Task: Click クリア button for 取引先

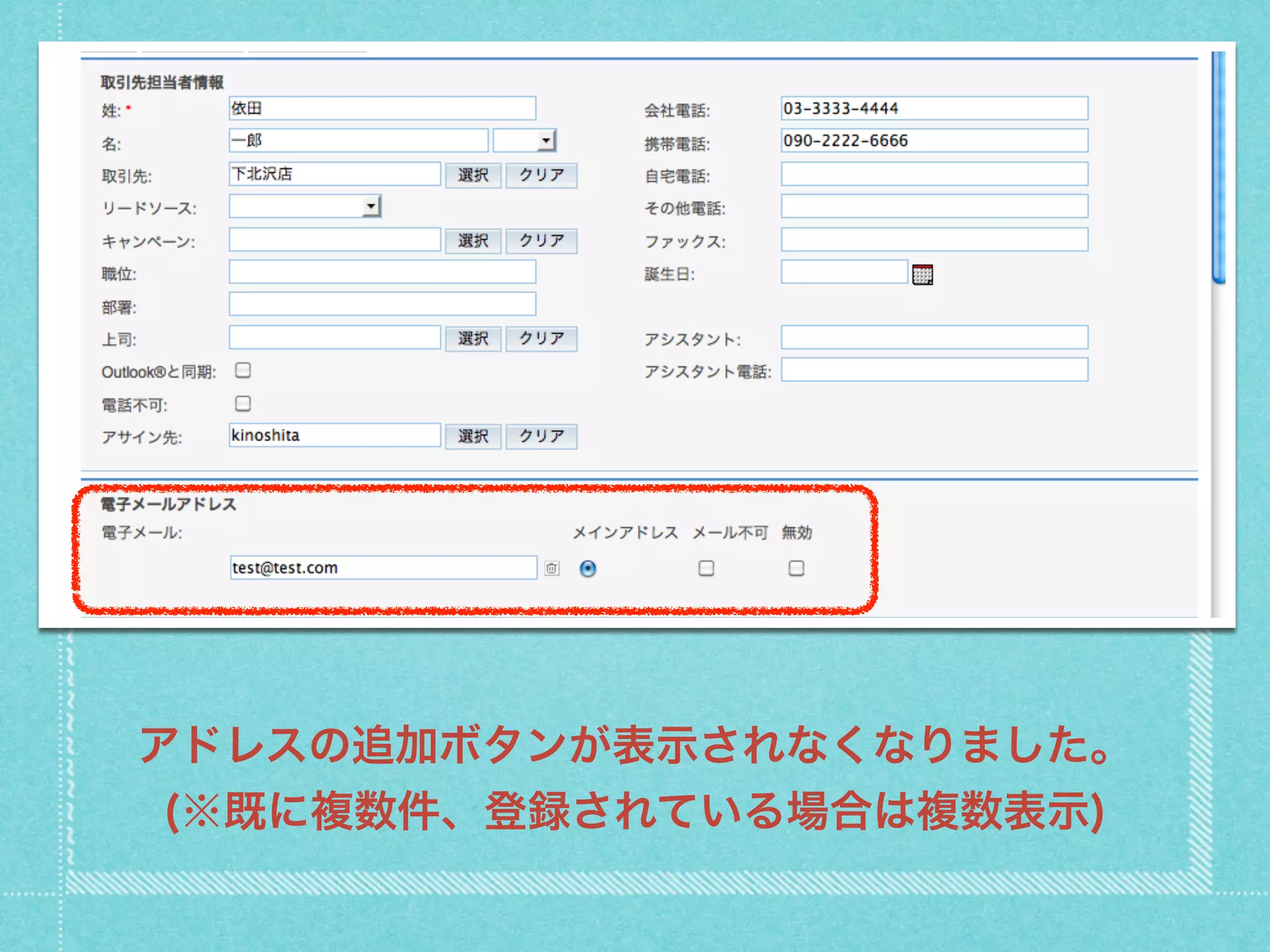Action: [541, 175]
